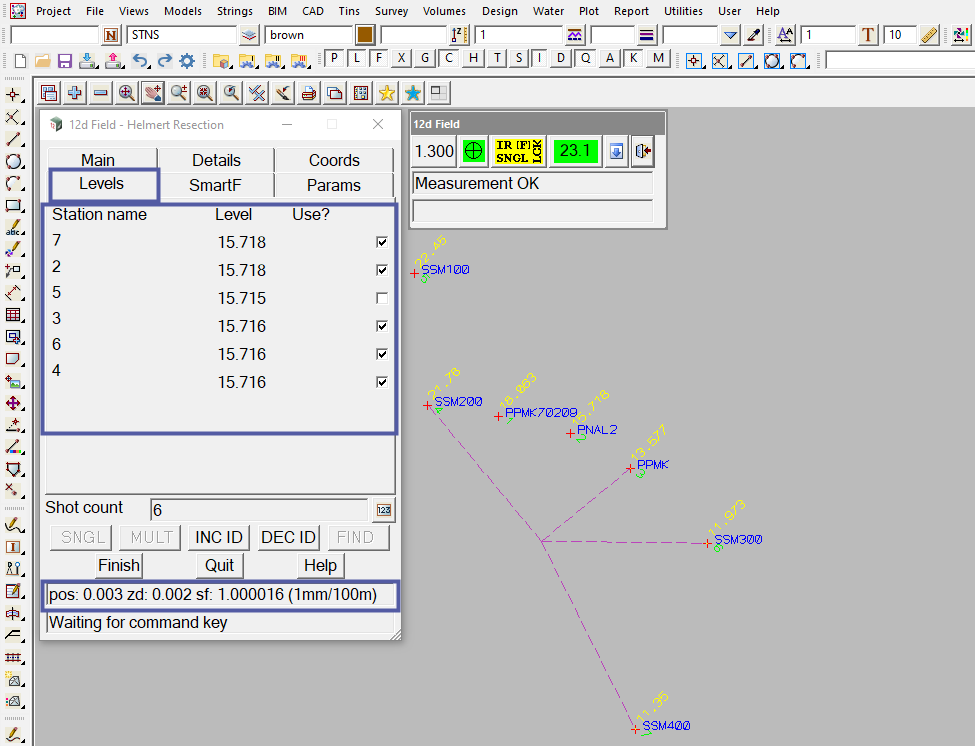Click the Finish button
The height and width of the screenshot is (746, 975).
pos(119,565)
